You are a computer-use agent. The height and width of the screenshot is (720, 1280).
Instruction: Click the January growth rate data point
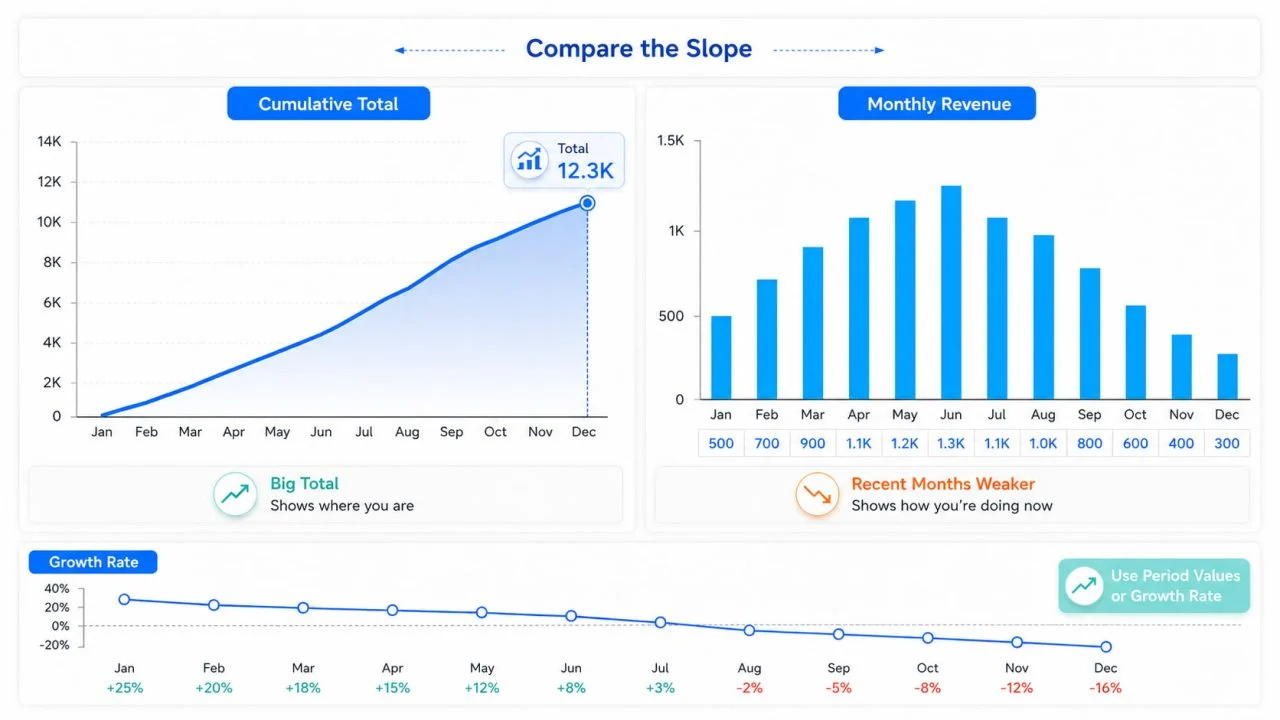[124, 599]
